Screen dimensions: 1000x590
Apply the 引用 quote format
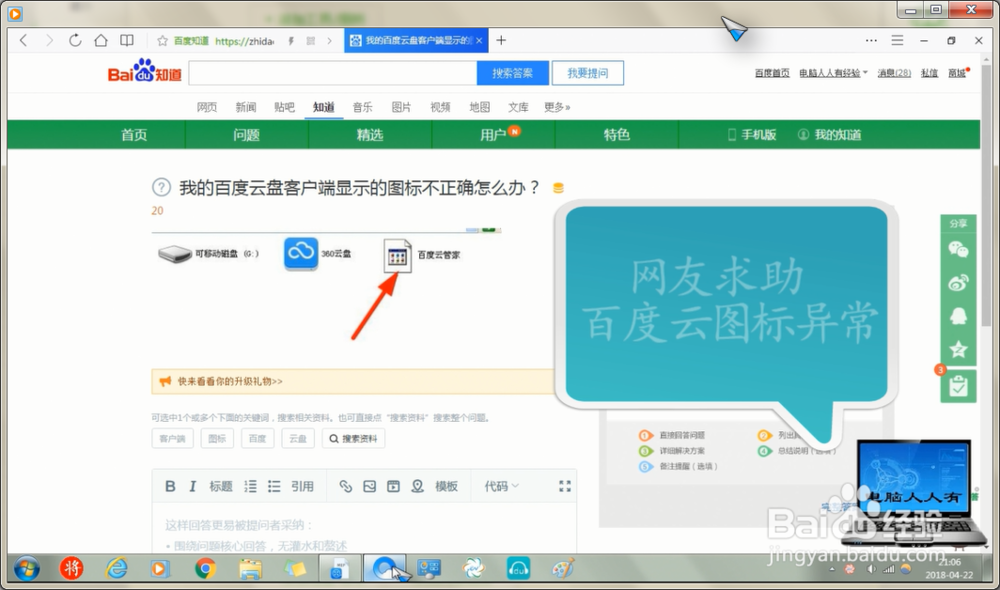click(302, 486)
